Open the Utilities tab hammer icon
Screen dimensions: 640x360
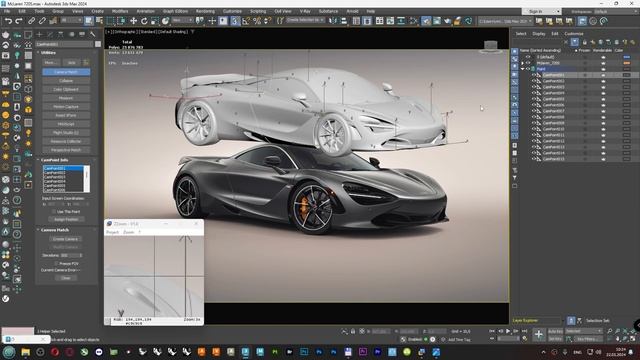(93, 34)
